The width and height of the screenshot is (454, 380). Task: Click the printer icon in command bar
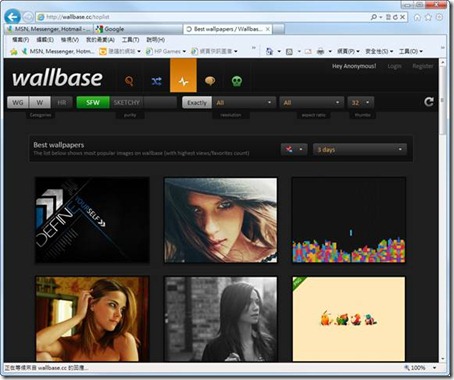[x=320, y=51]
